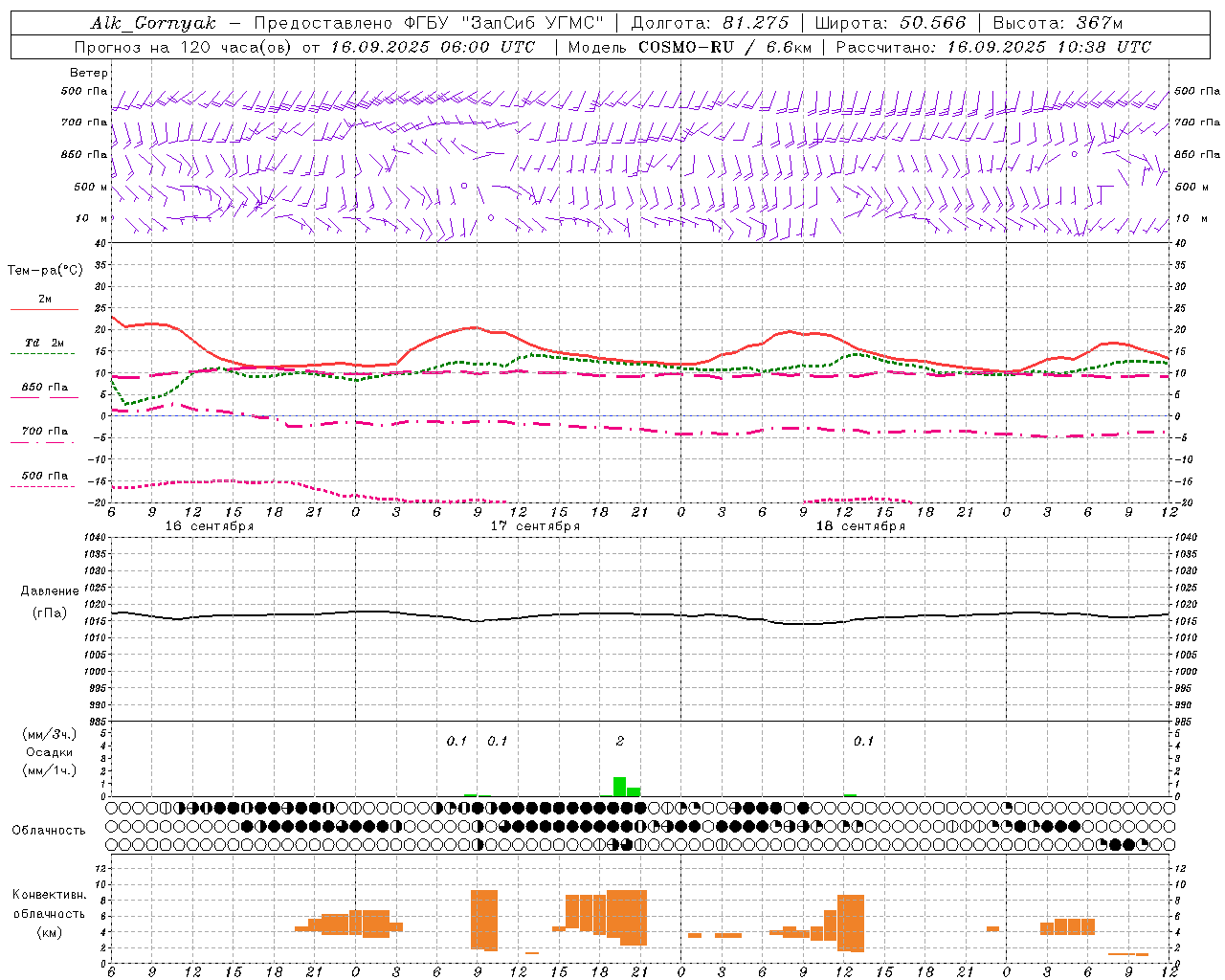The width and height of the screenshot is (1225, 980).
Task: Click the 850 гПа temperature legend entry
Action: point(45,388)
